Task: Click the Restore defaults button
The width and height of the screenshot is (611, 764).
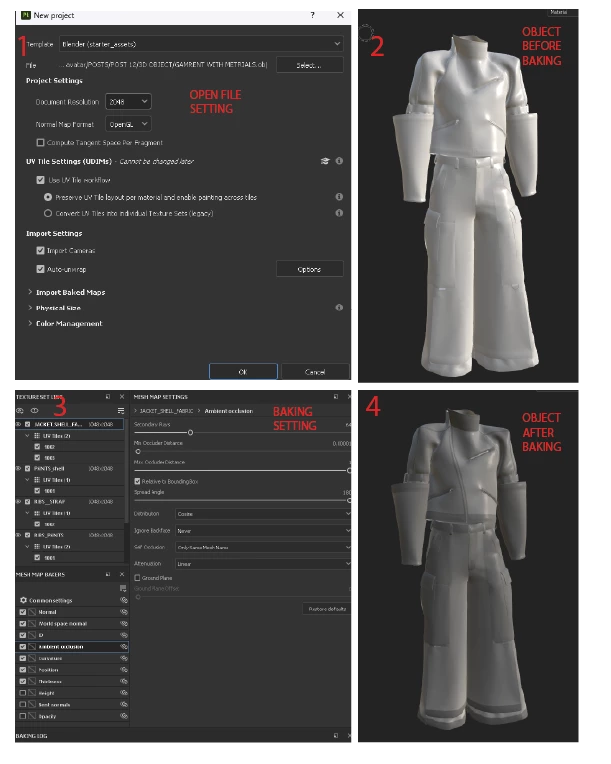Action: 327,609
